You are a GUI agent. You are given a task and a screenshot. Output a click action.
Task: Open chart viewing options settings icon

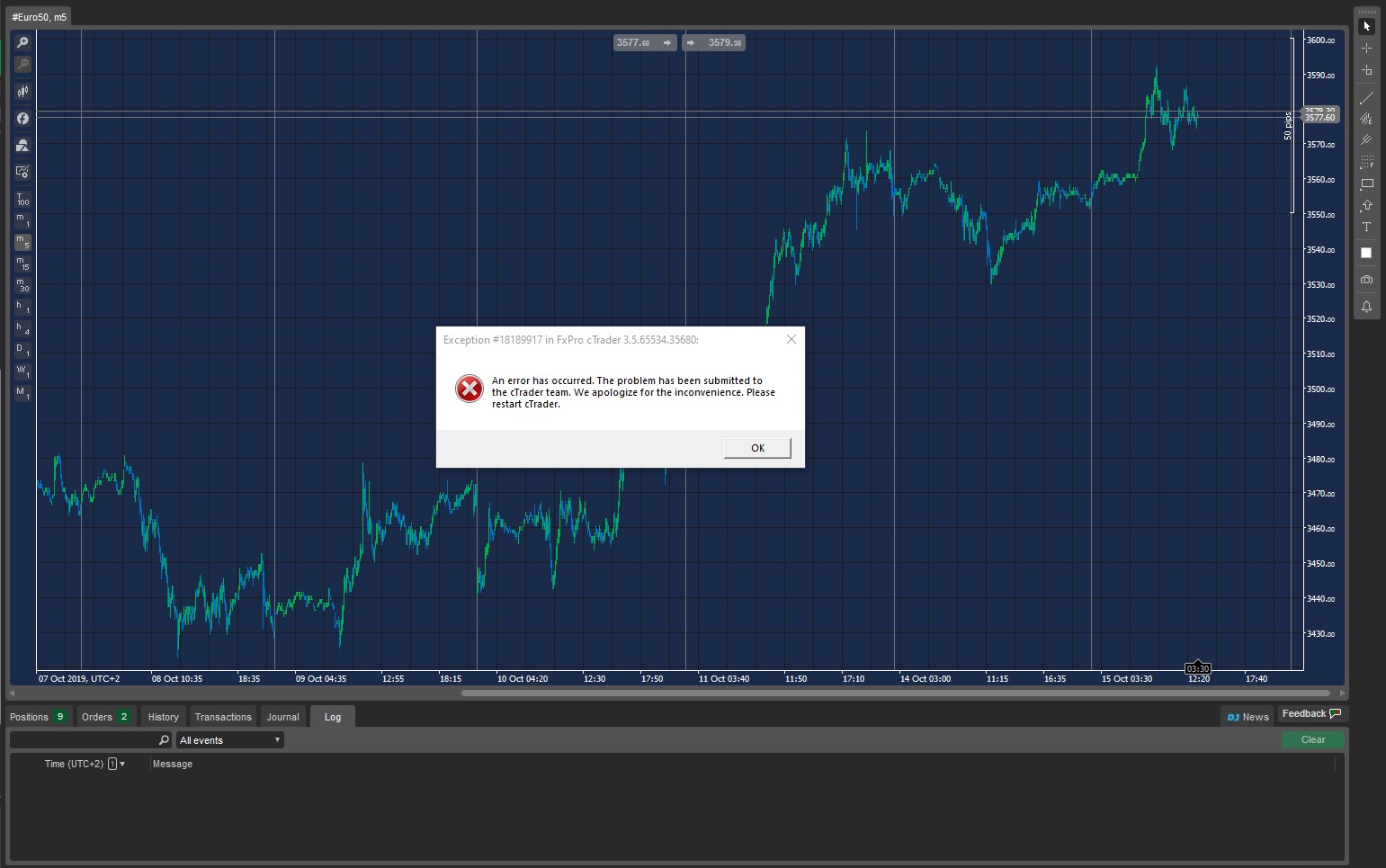coord(22,172)
